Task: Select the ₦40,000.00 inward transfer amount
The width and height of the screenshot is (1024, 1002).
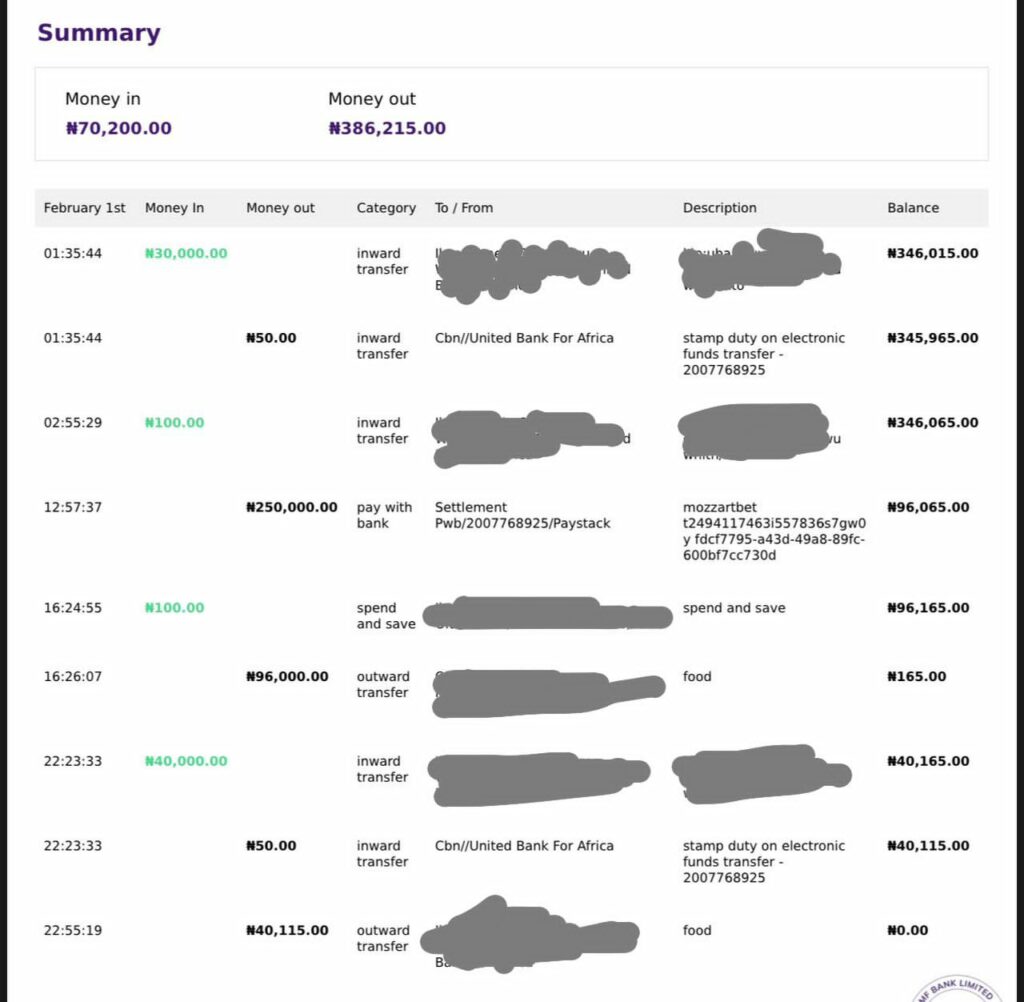Action: click(186, 761)
